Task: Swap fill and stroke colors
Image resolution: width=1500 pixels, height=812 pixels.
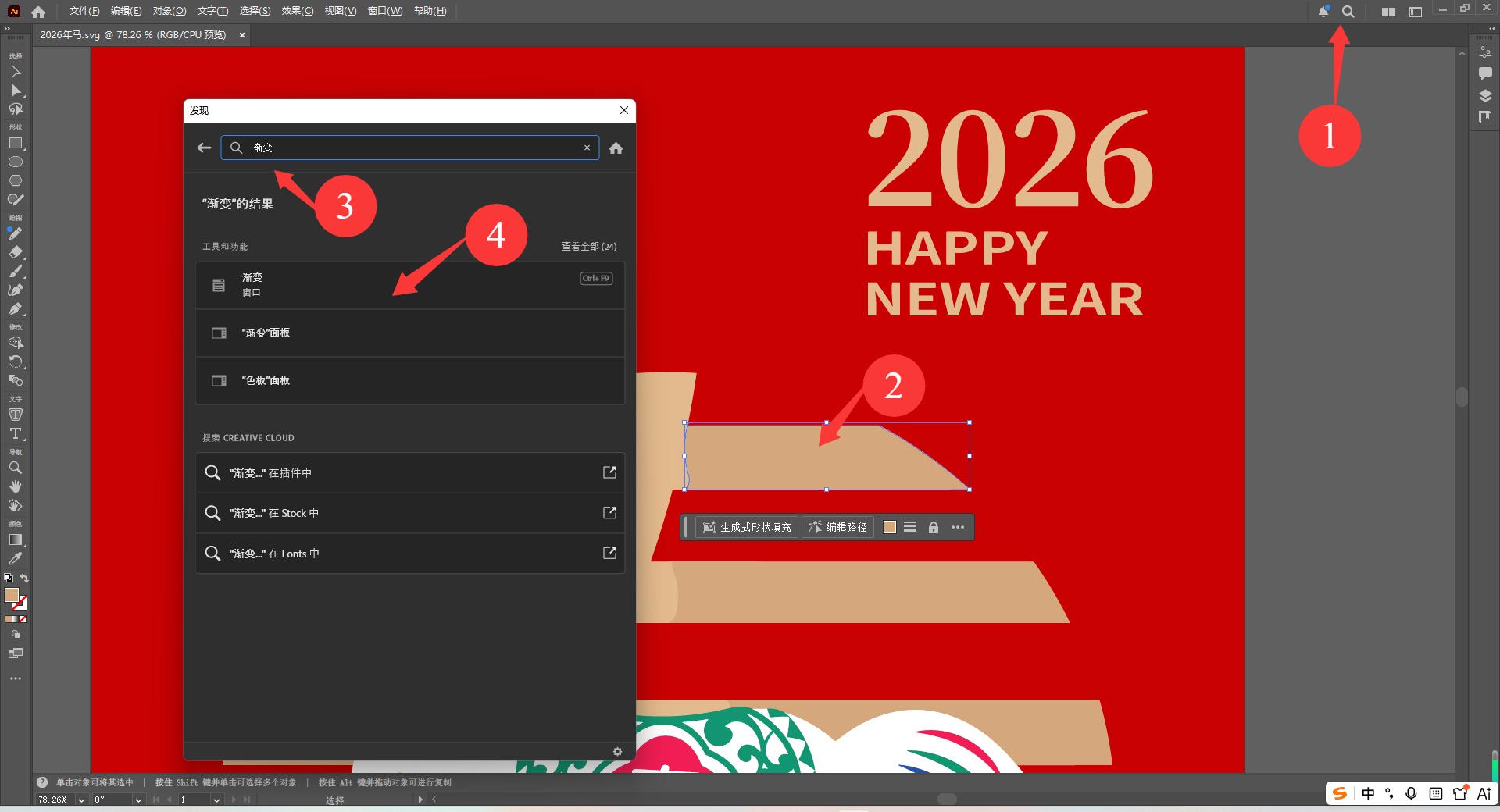Action: (25, 579)
